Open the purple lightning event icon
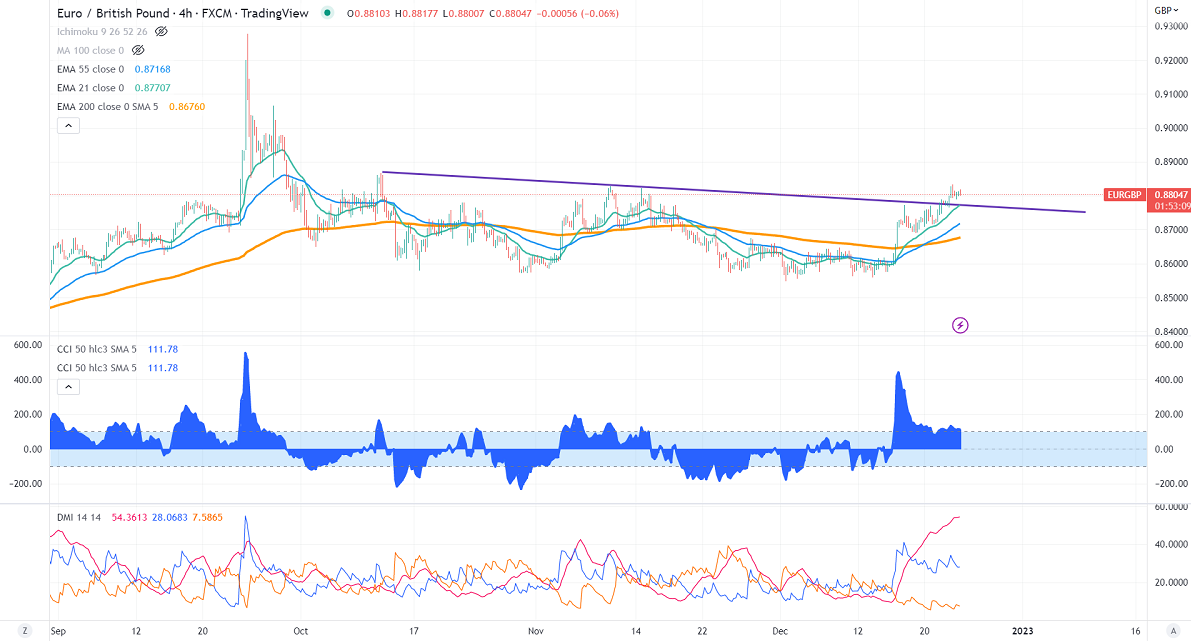The width and height of the screenshot is (1191, 641). tap(960, 325)
